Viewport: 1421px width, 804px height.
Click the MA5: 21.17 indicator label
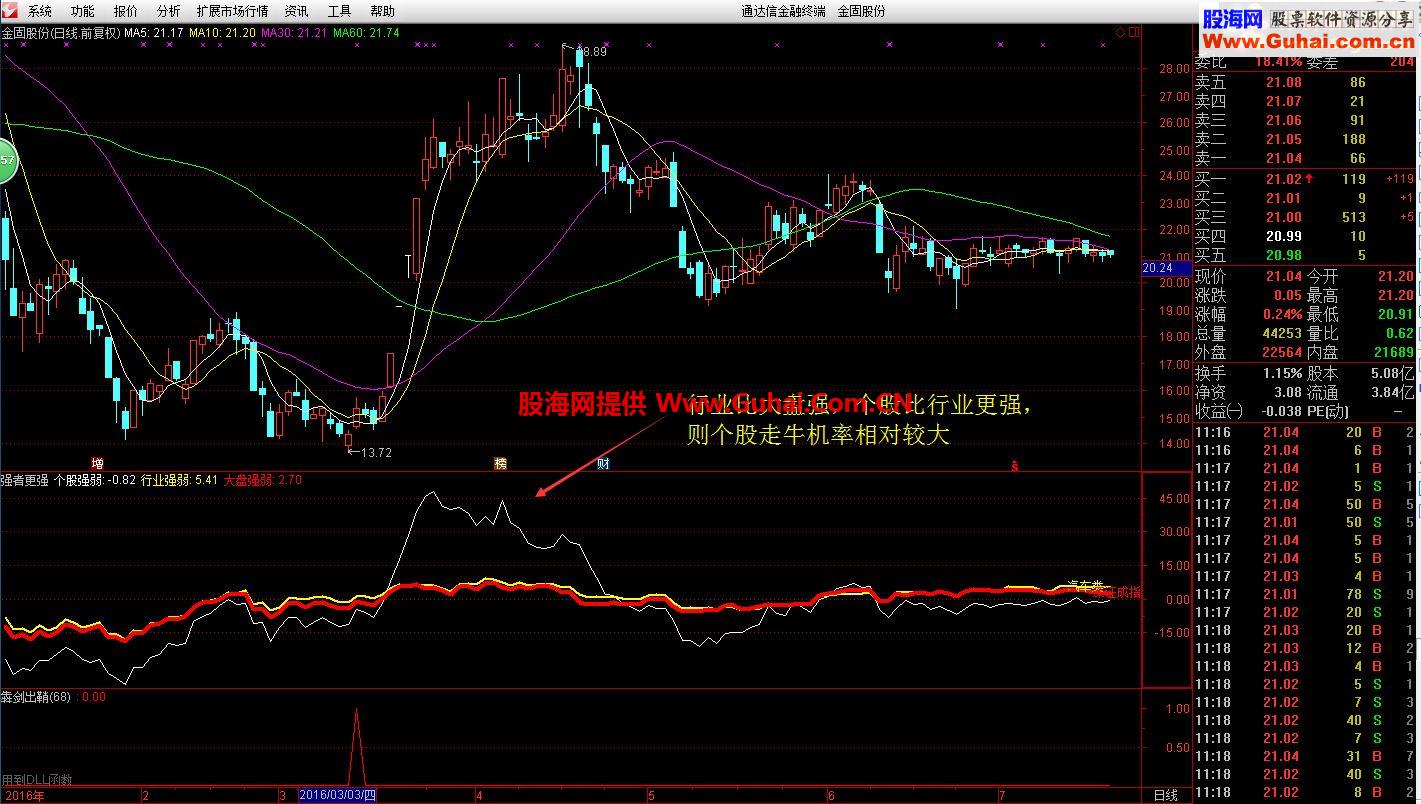click(153, 32)
